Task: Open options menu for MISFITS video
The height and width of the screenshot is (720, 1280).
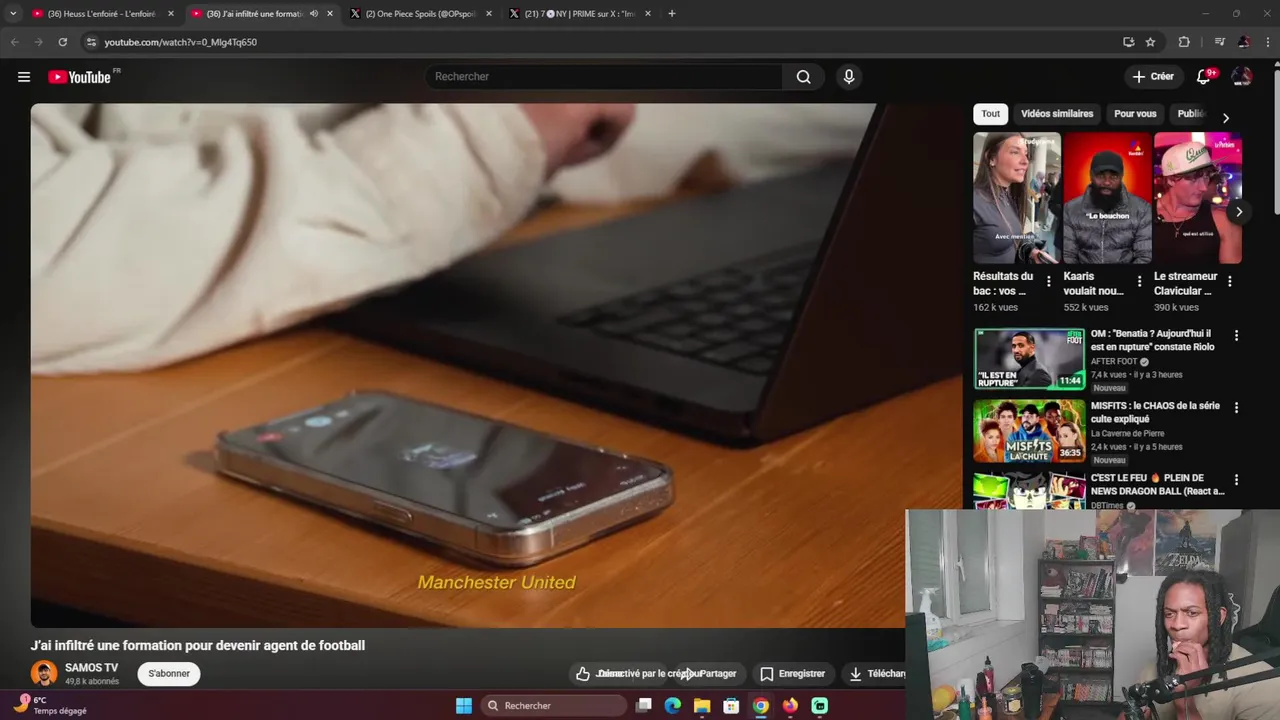Action: [x=1236, y=408]
